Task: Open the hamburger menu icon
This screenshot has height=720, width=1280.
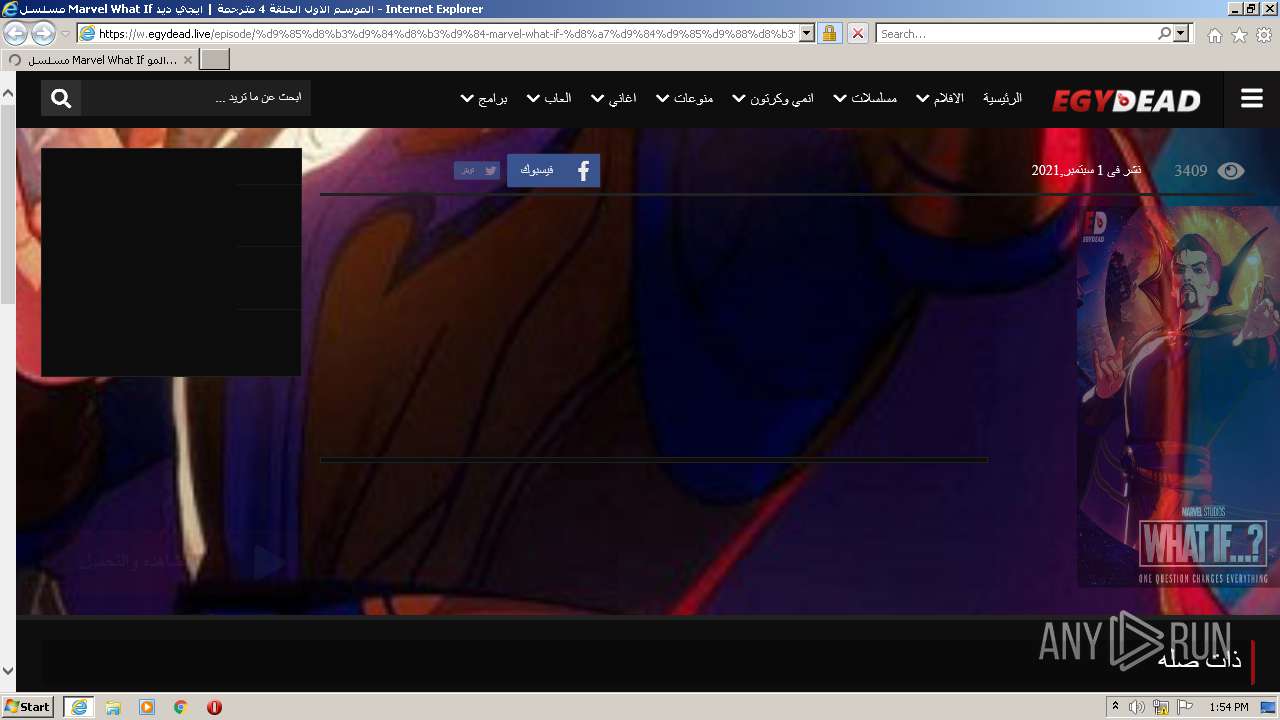Action: tap(1252, 99)
